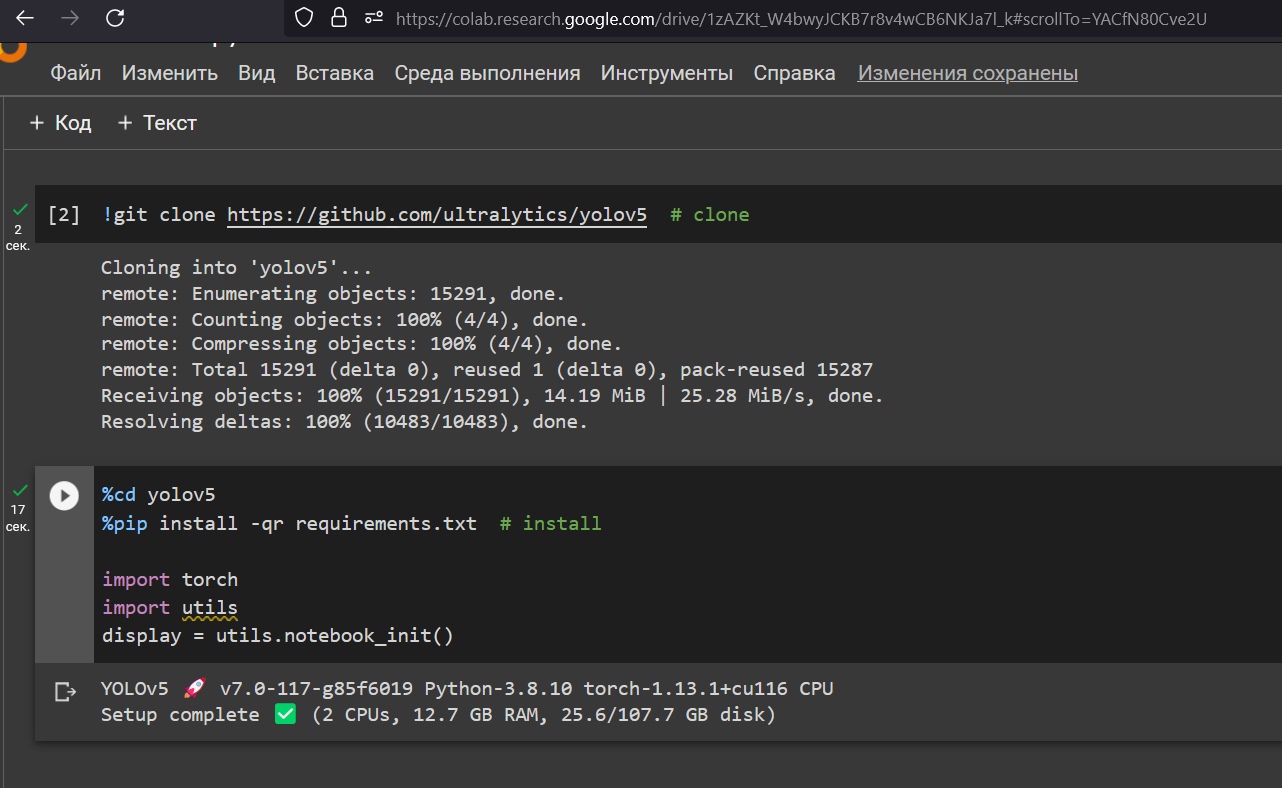Open the Вид menu

pyautogui.click(x=256, y=73)
